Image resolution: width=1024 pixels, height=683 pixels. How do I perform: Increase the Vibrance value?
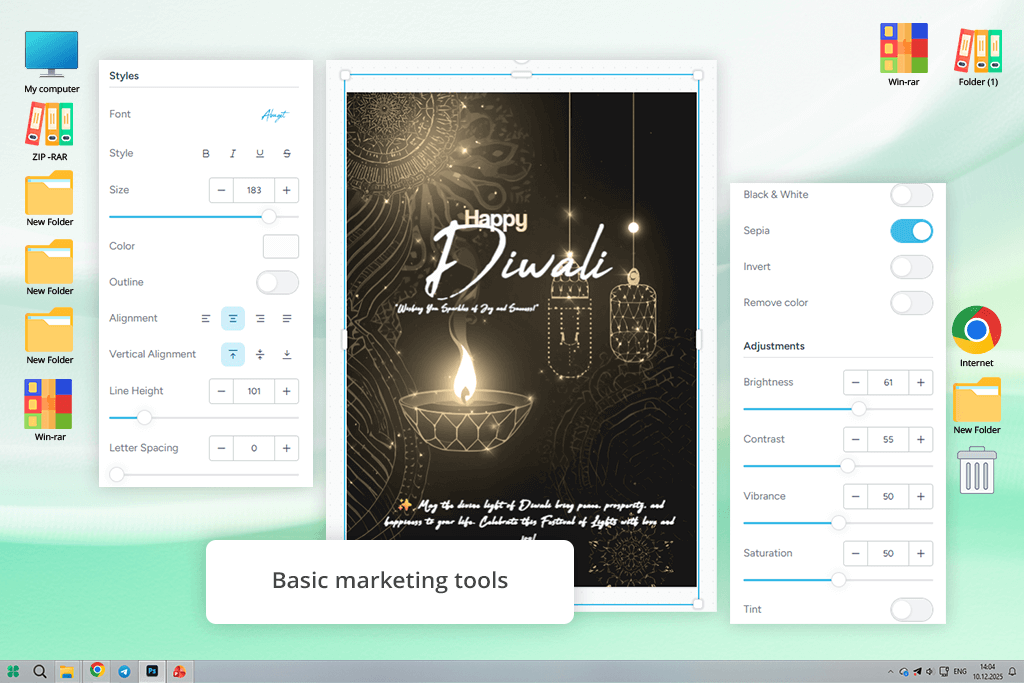coord(920,496)
